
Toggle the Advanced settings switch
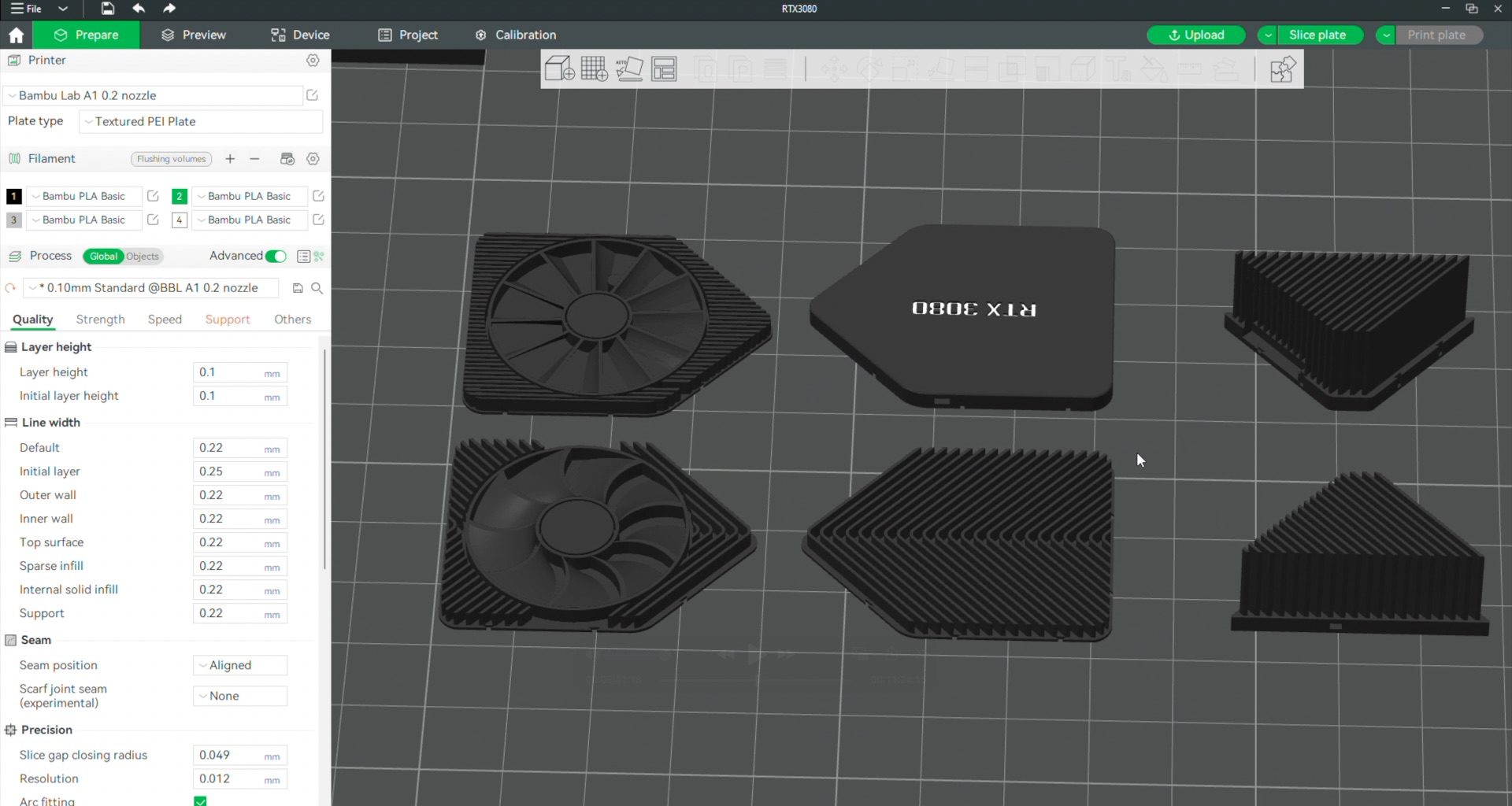point(276,256)
